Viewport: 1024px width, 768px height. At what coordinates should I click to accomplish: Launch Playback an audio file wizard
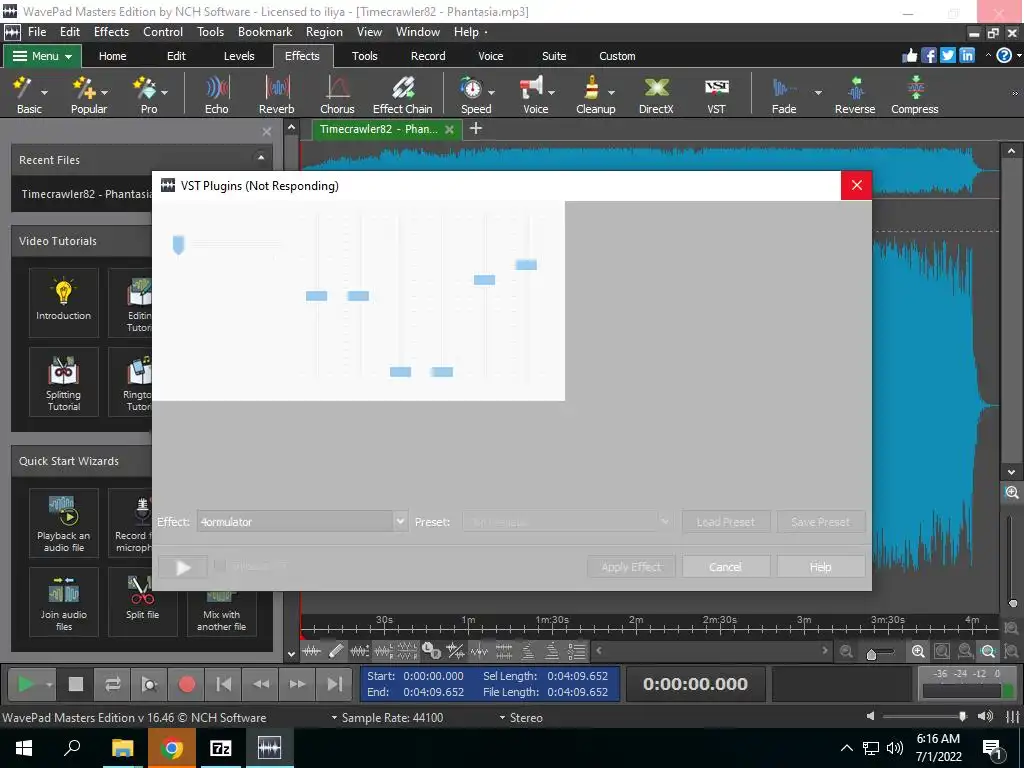pos(63,522)
